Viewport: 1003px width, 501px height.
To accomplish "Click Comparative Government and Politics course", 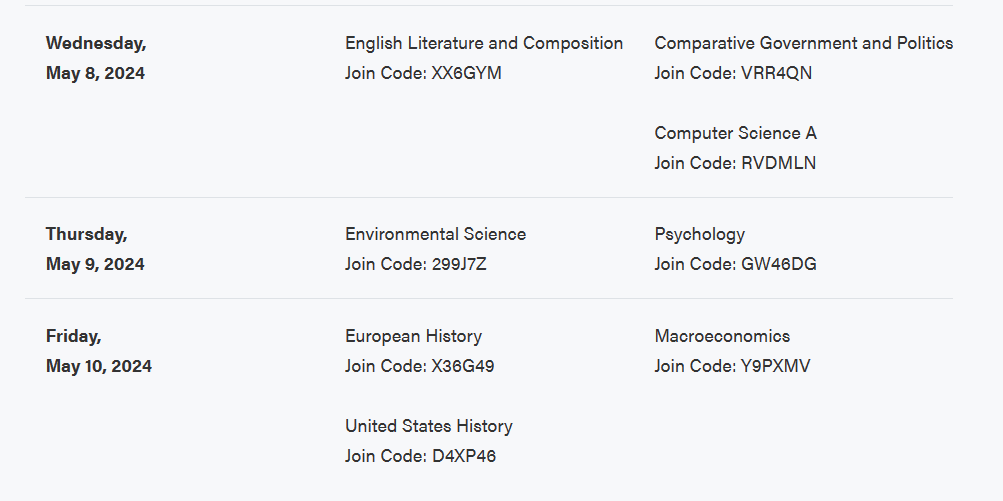I will 803,43.
